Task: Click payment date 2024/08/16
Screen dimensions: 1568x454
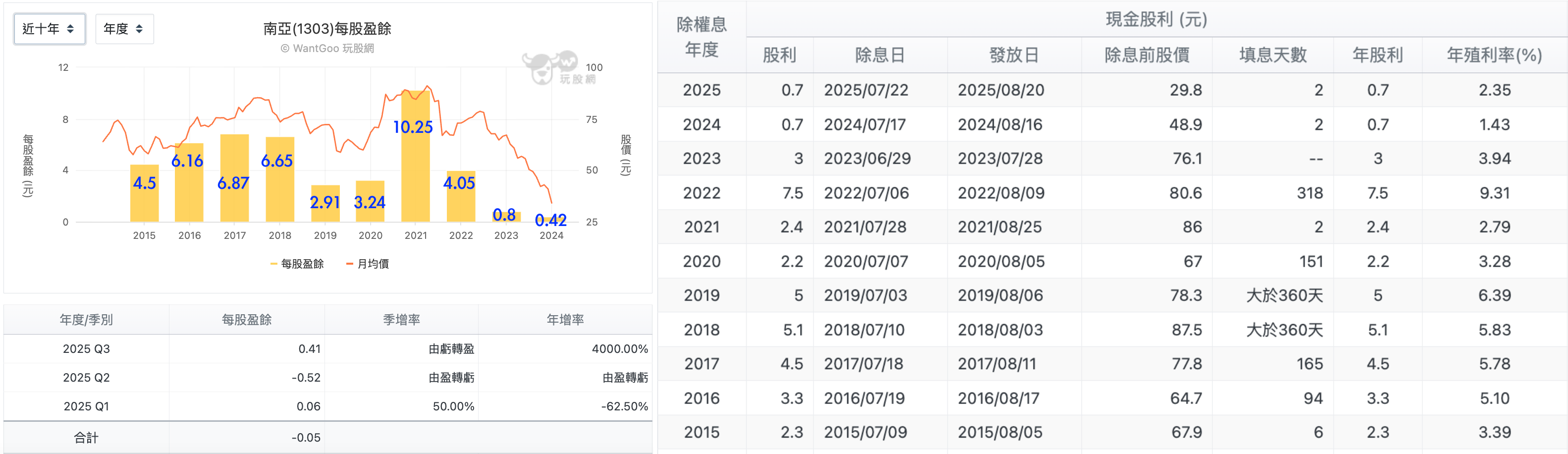Action: (x=1000, y=125)
